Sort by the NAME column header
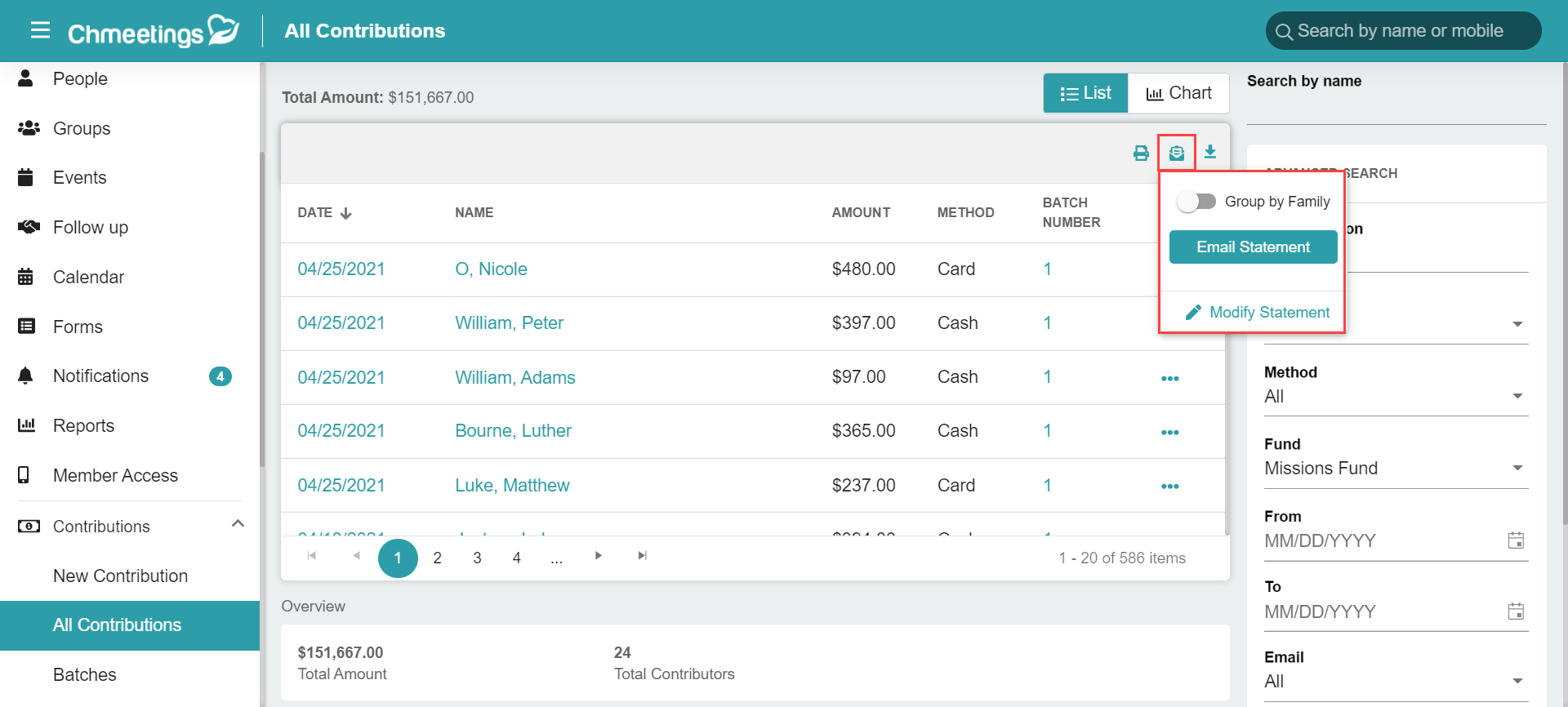Screen dimensions: 1568x707 click(474, 212)
